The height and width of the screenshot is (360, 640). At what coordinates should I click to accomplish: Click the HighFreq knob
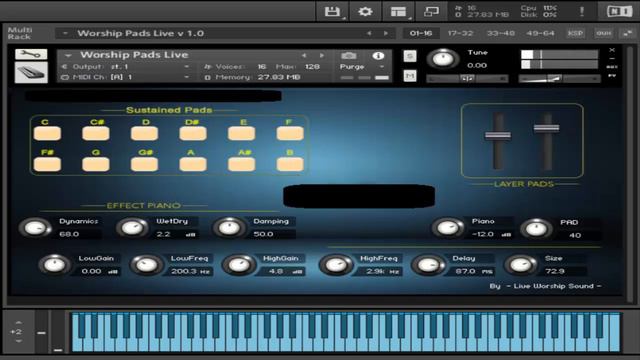point(336,265)
